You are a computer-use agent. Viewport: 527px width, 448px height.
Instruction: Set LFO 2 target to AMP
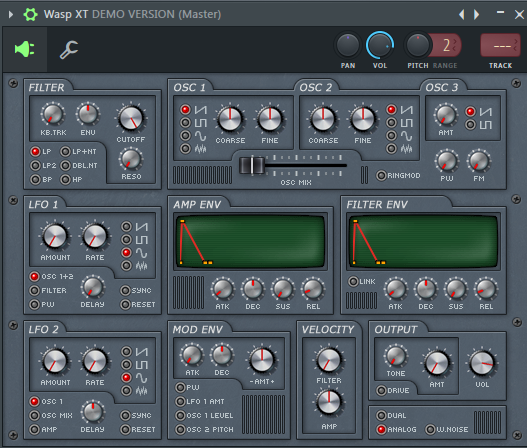(x=34, y=430)
